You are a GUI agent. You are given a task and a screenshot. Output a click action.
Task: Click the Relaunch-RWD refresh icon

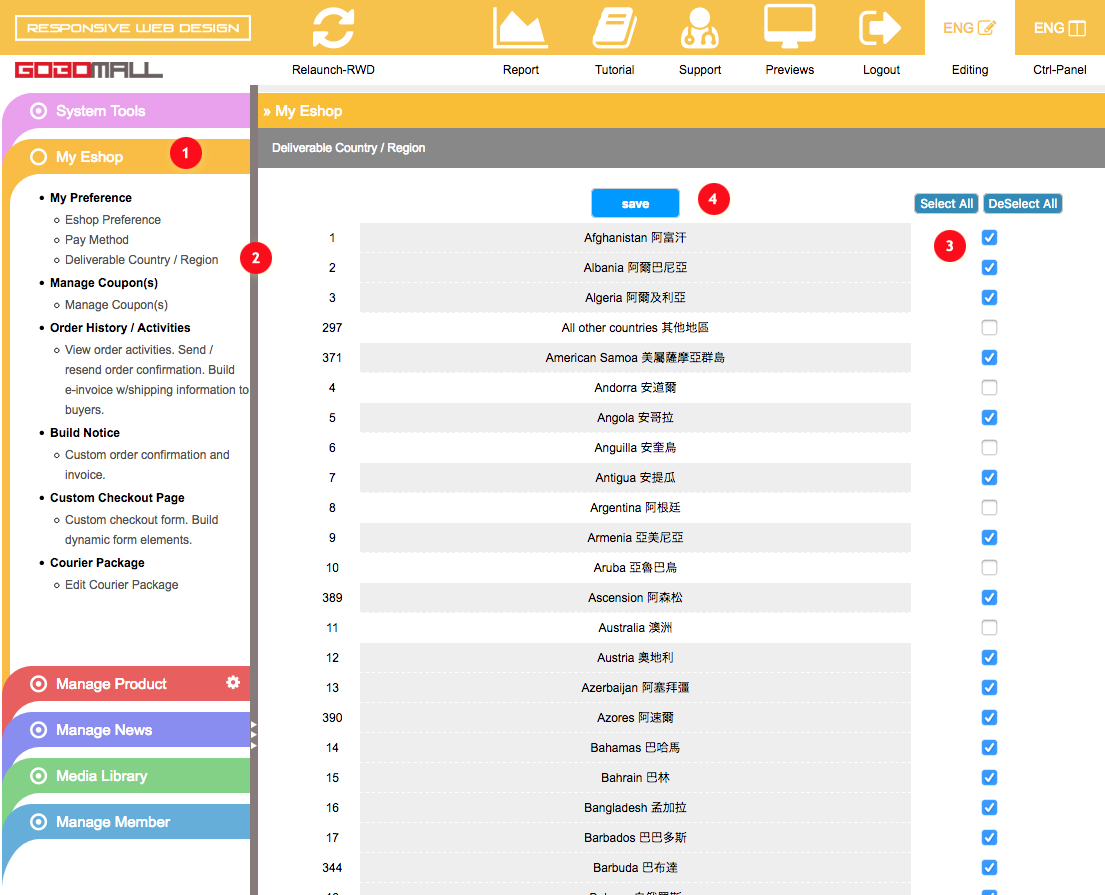[333, 27]
